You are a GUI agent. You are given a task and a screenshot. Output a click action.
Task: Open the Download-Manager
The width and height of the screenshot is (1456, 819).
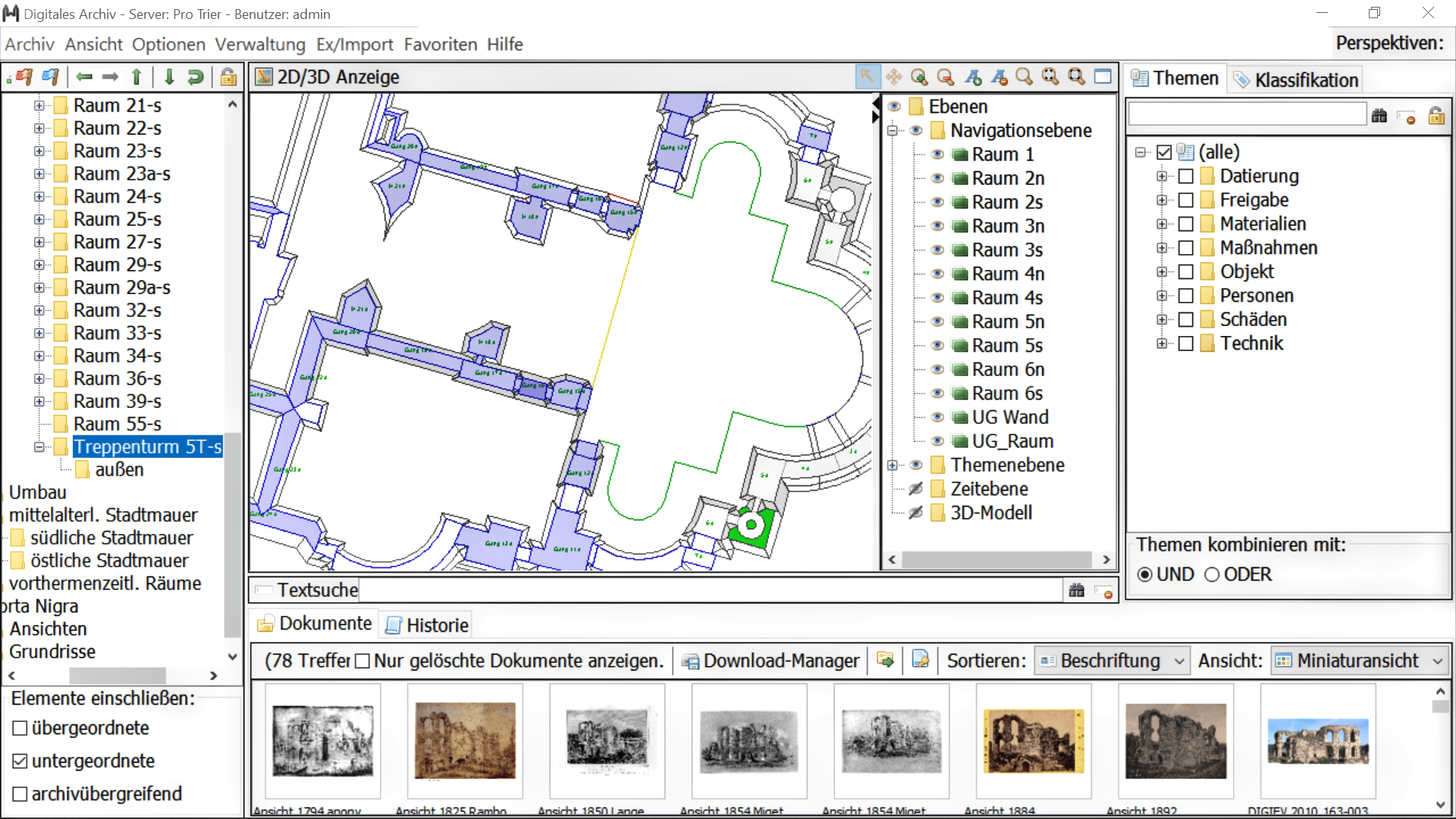771,661
